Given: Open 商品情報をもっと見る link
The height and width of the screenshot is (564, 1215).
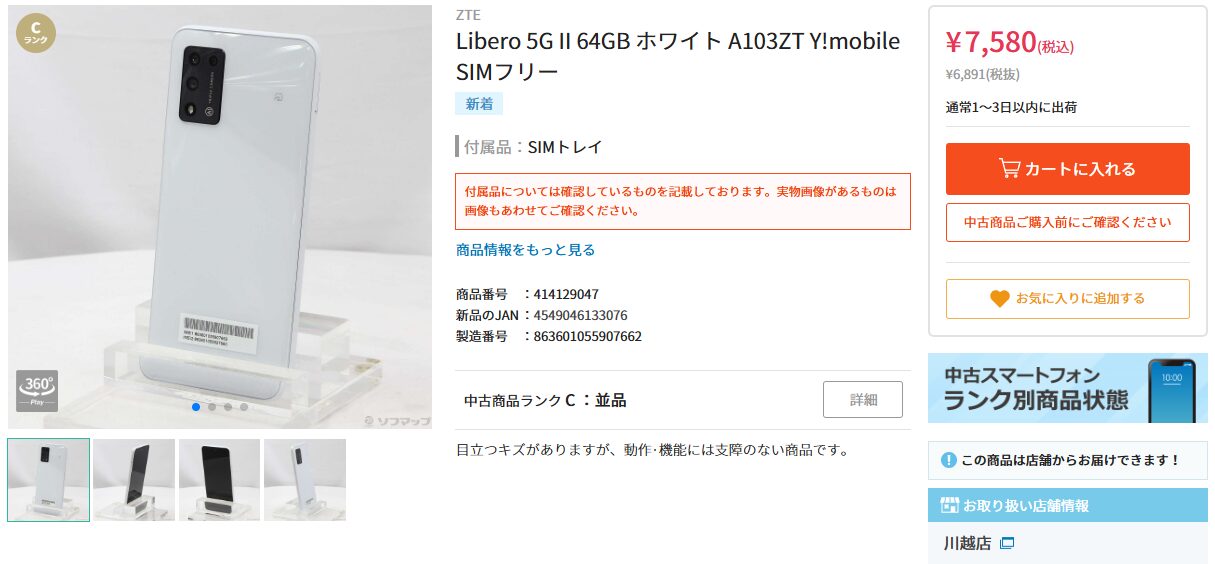Looking at the screenshot, I should tap(525, 250).
